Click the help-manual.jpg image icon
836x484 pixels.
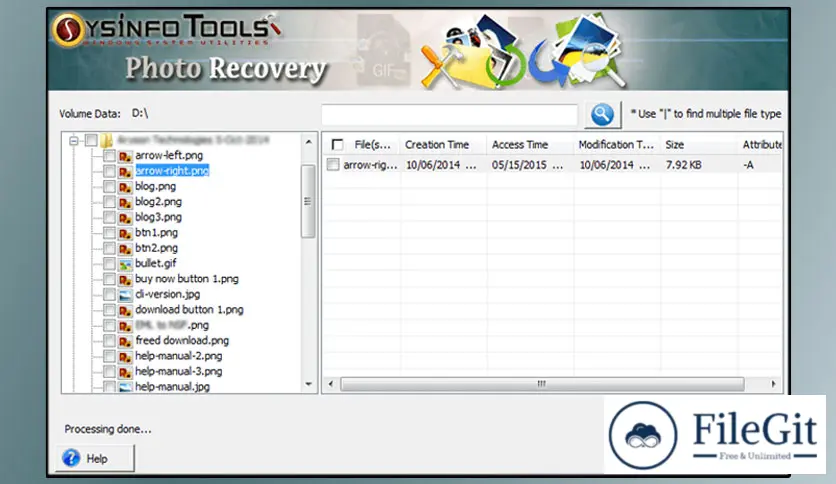(x=125, y=387)
